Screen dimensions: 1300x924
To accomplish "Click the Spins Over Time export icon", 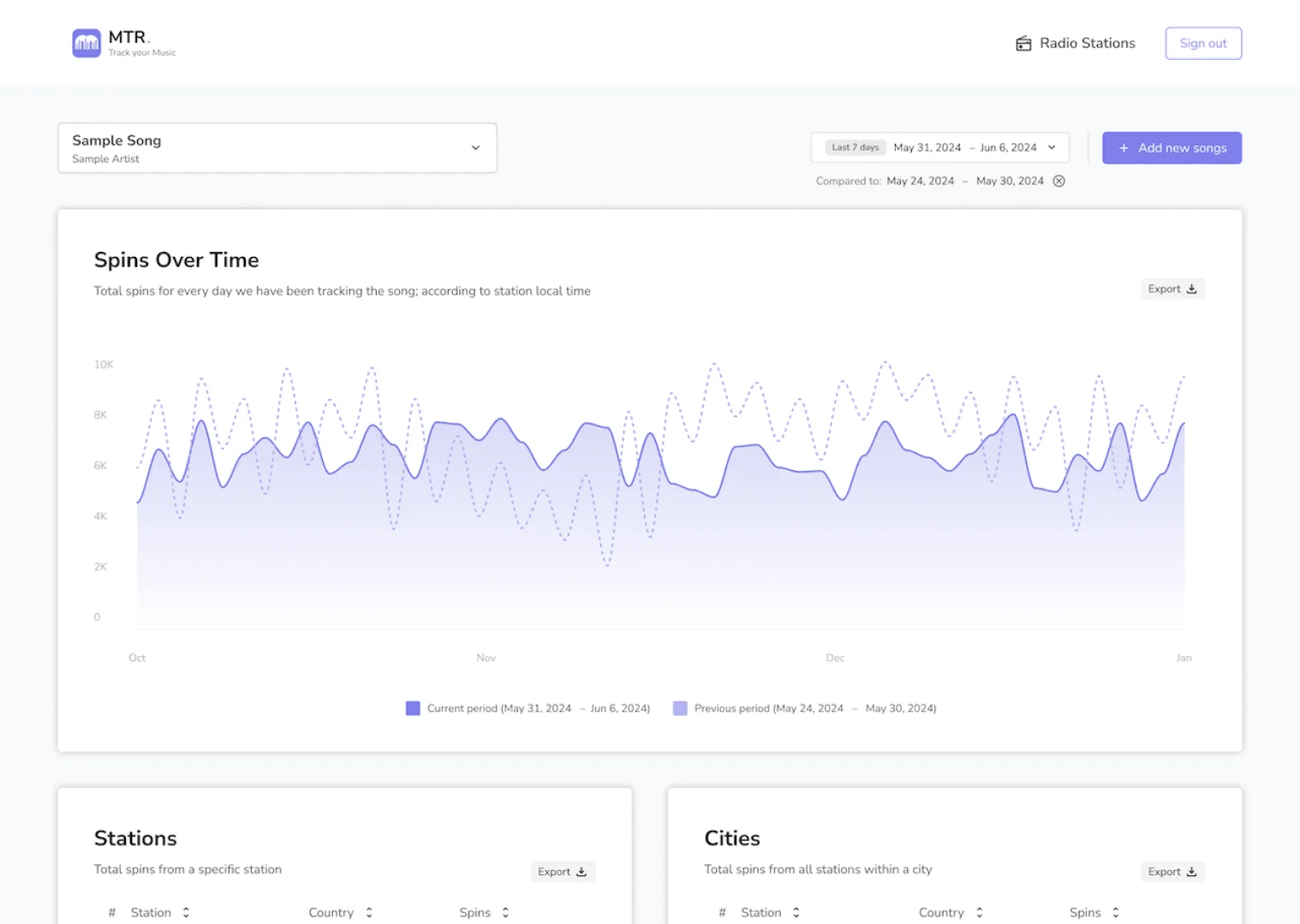I will tap(1191, 289).
